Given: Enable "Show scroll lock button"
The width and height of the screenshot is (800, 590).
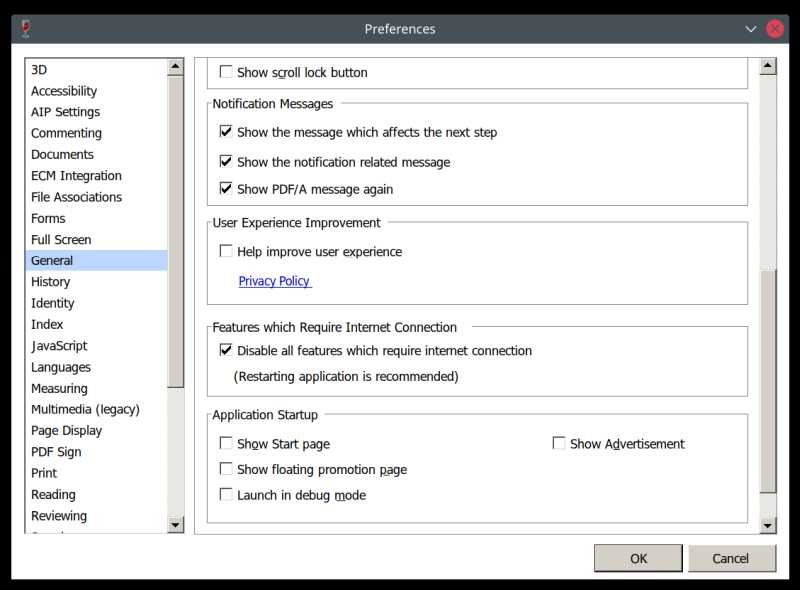Looking at the screenshot, I should [x=226, y=71].
